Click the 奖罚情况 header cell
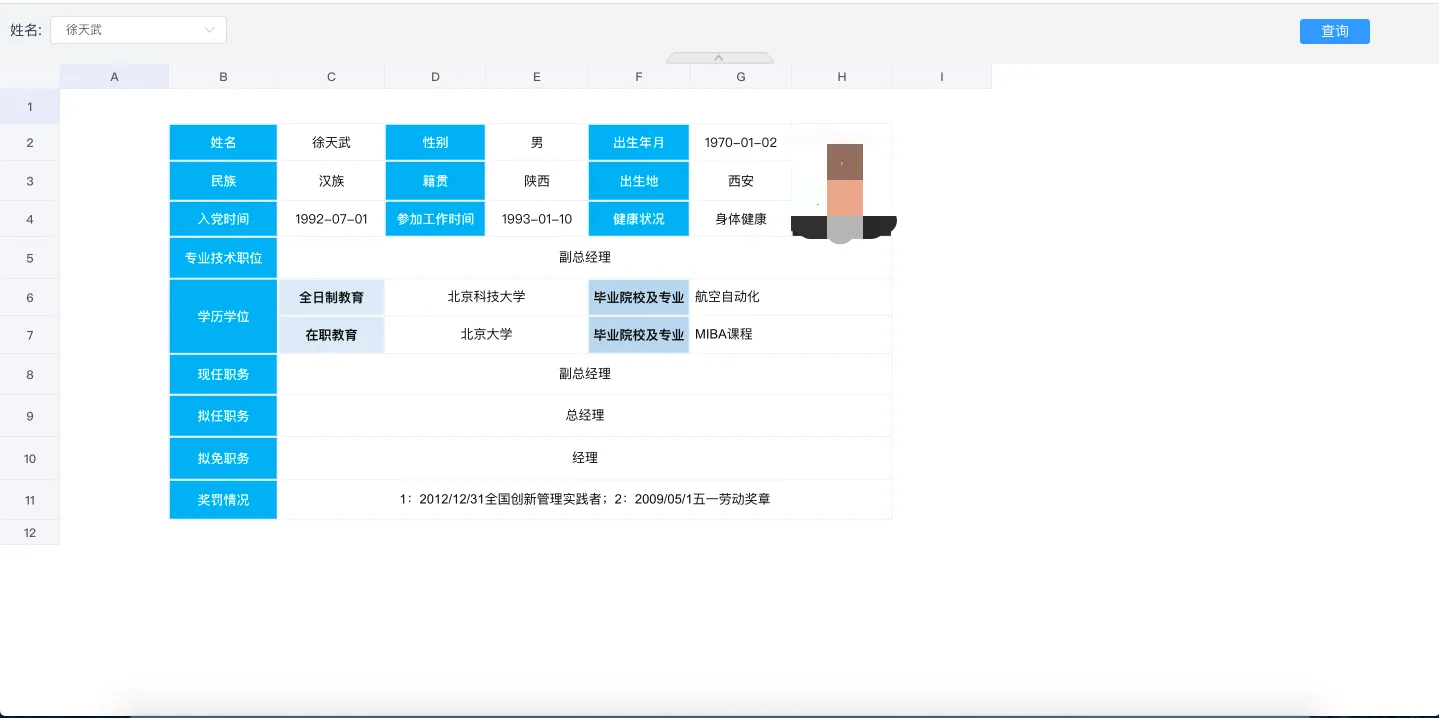 [223, 500]
